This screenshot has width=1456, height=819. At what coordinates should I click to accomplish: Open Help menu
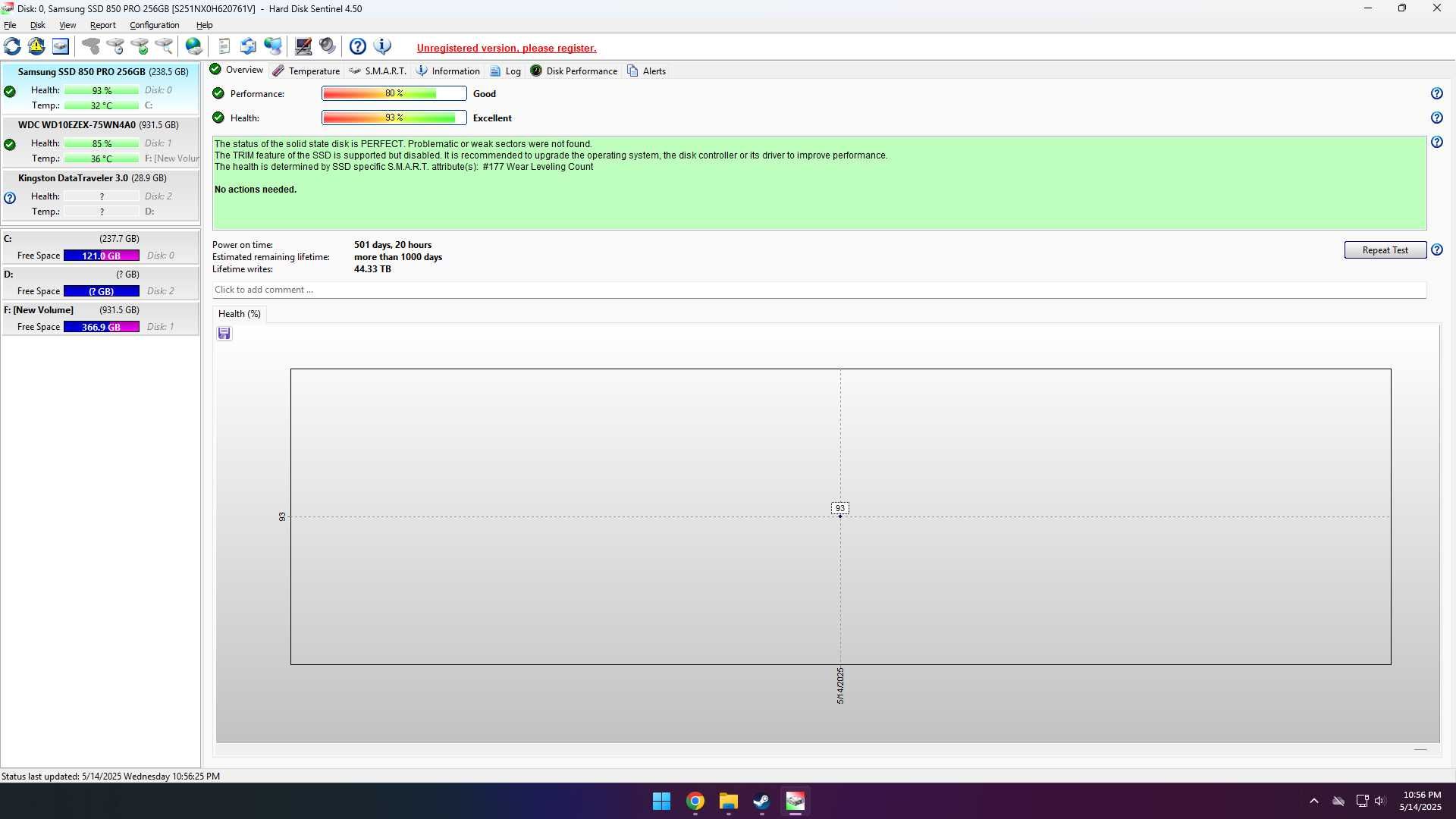(204, 25)
